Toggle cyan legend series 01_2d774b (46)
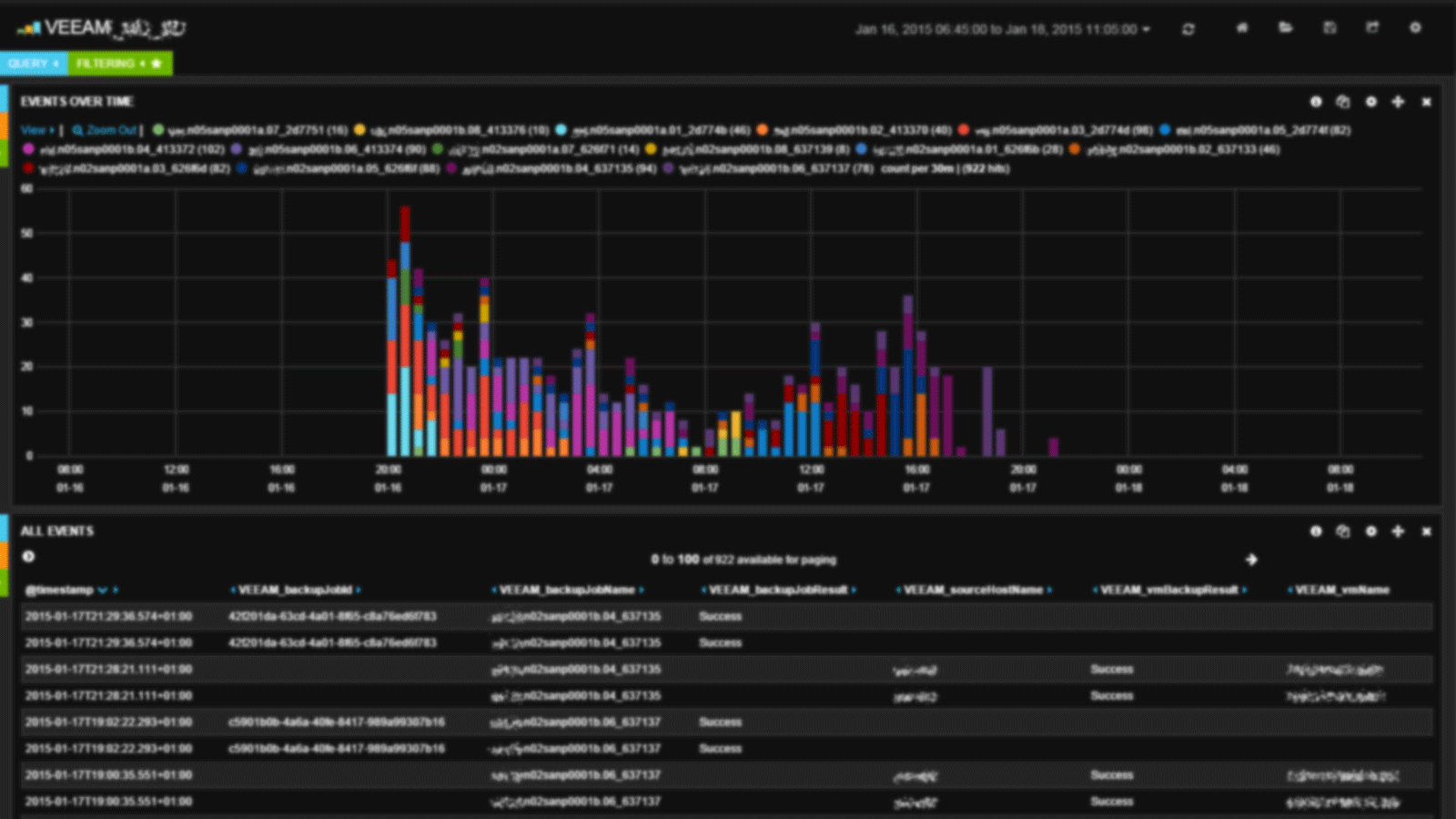The height and width of the screenshot is (819, 1456). pyautogui.click(x=653, y=130)
